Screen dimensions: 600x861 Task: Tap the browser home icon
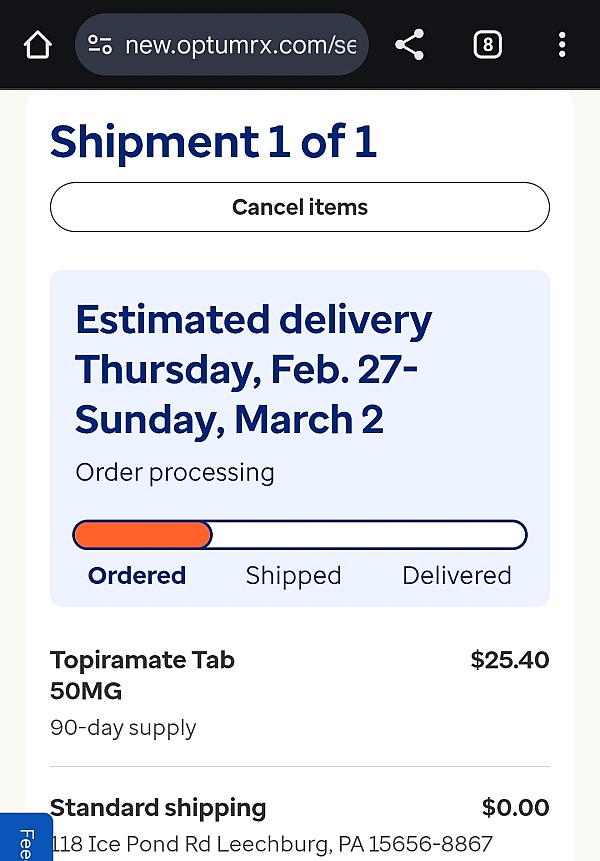pos(37,44)
